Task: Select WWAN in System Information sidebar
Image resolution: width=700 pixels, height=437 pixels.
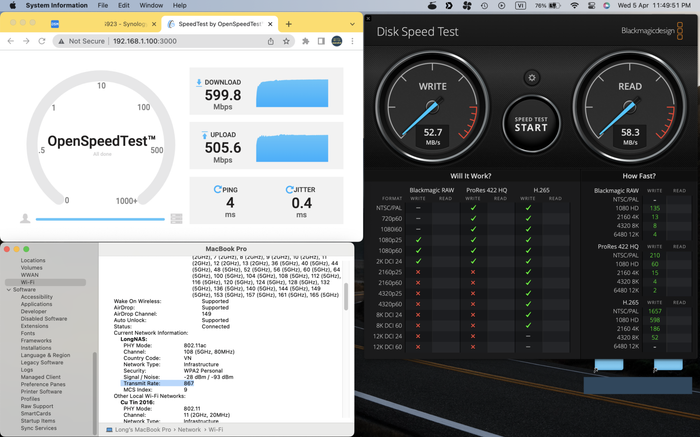Action: 30,275
